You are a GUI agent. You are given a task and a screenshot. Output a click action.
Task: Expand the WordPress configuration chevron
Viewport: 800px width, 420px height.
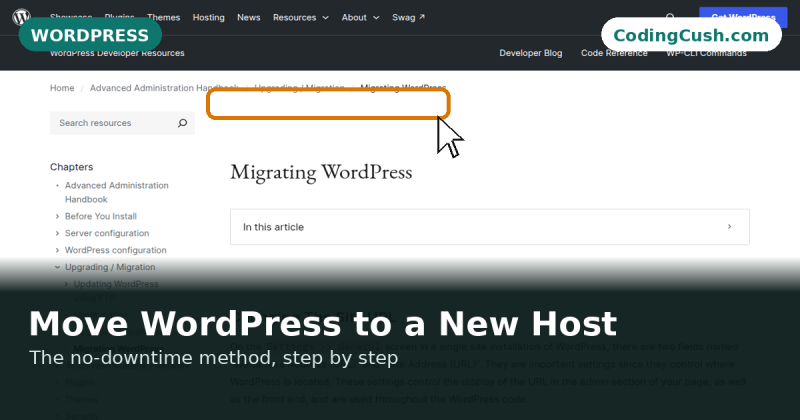[57, 250]
